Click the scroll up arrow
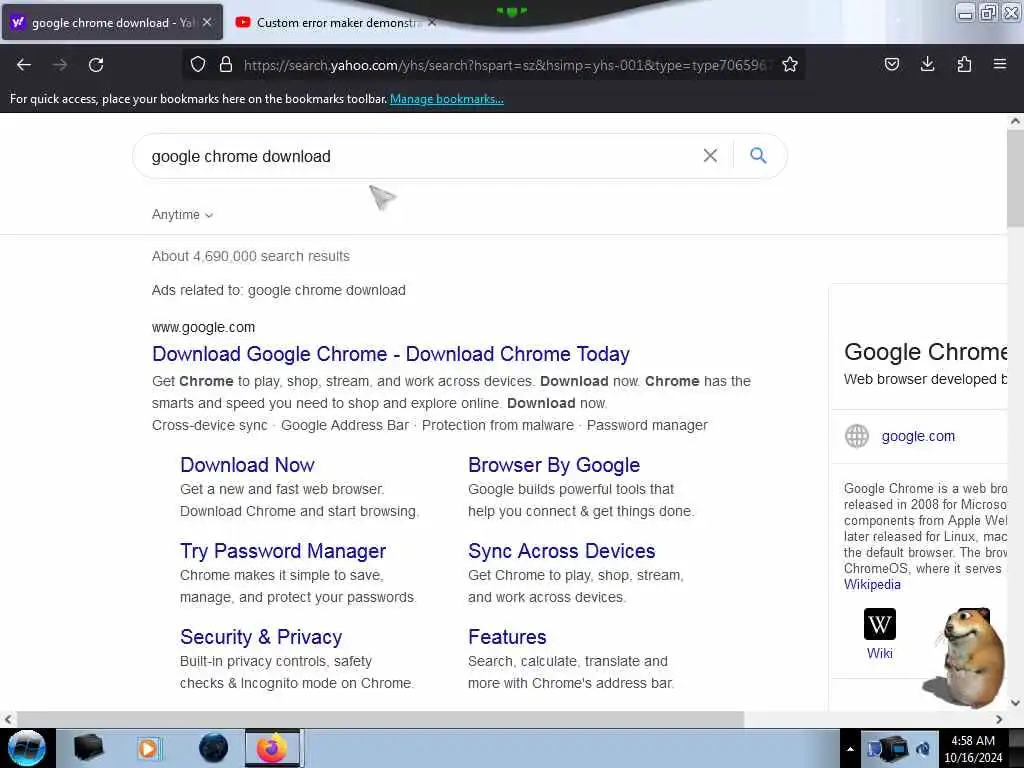Image resolution: width=1024 pixels, height=768 pixels. tap(1015, 121)
